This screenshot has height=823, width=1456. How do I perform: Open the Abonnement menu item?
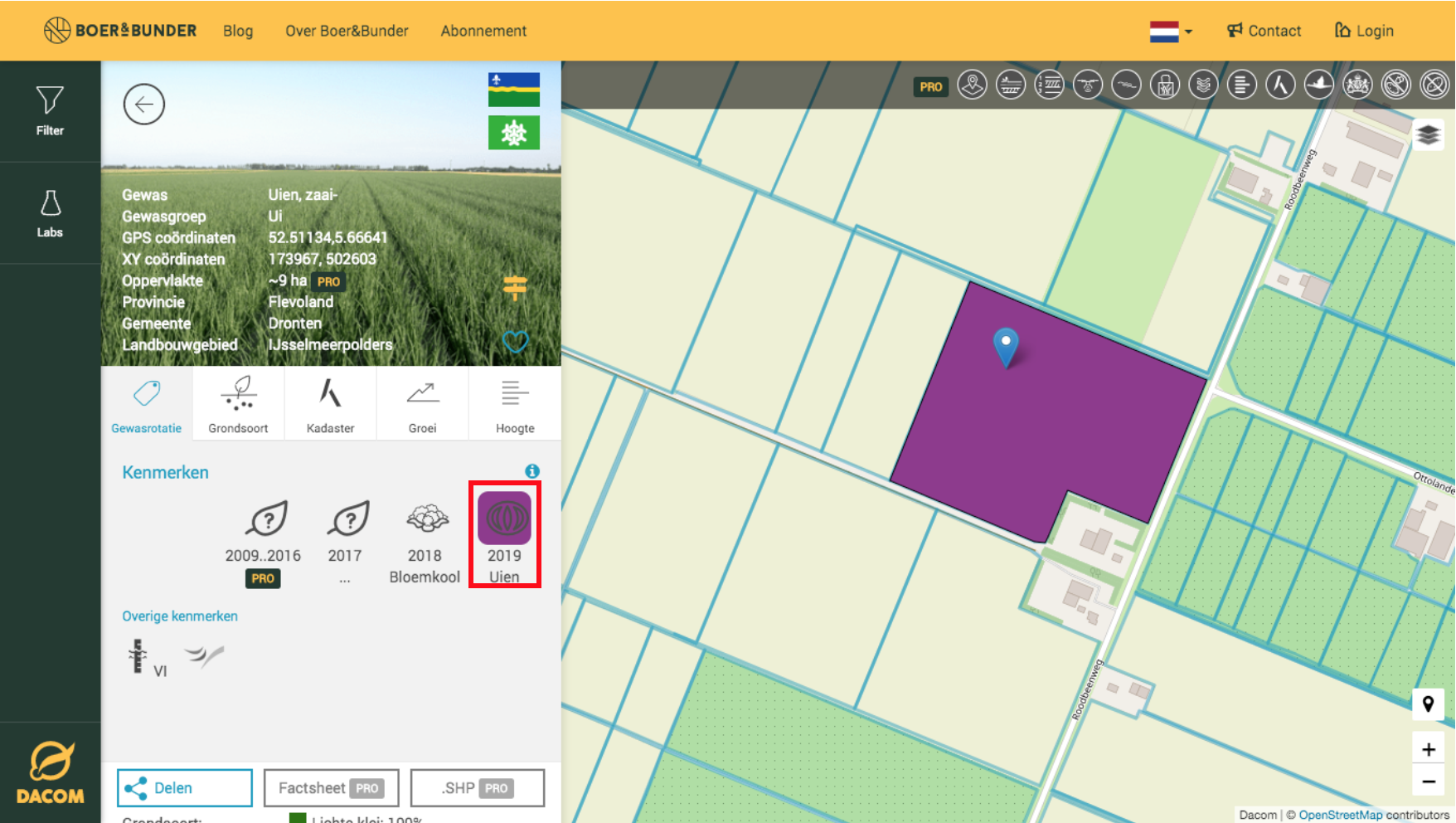(x=483, y=32)
